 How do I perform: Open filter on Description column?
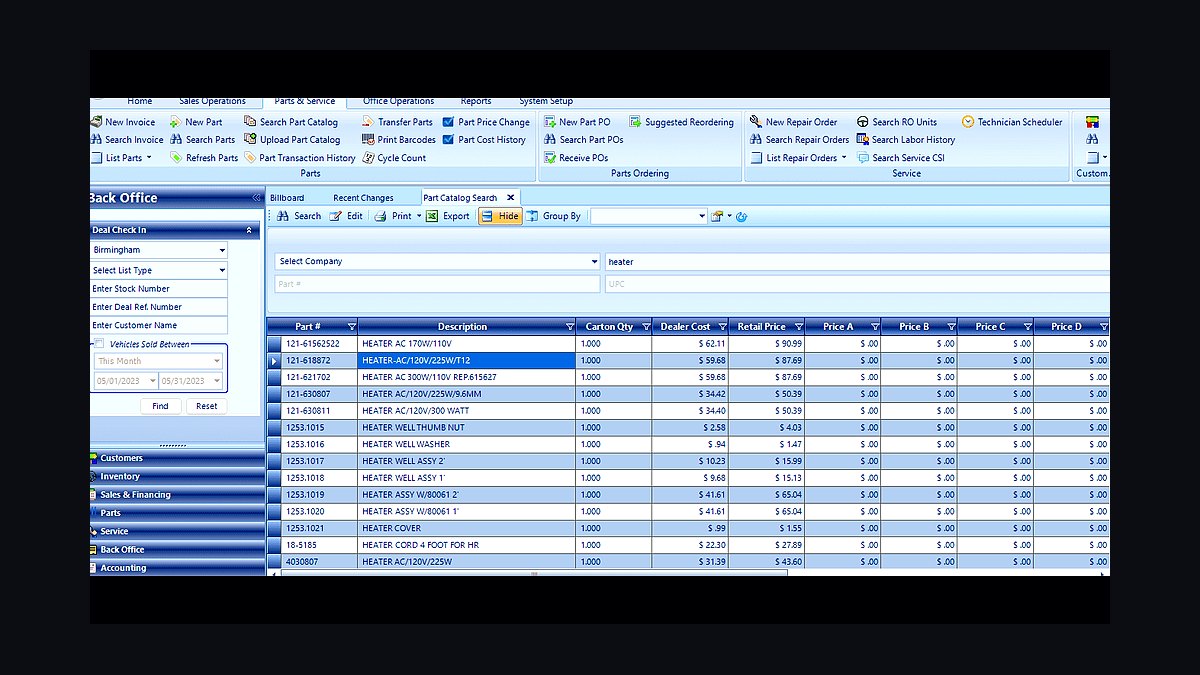click(570, 327)
